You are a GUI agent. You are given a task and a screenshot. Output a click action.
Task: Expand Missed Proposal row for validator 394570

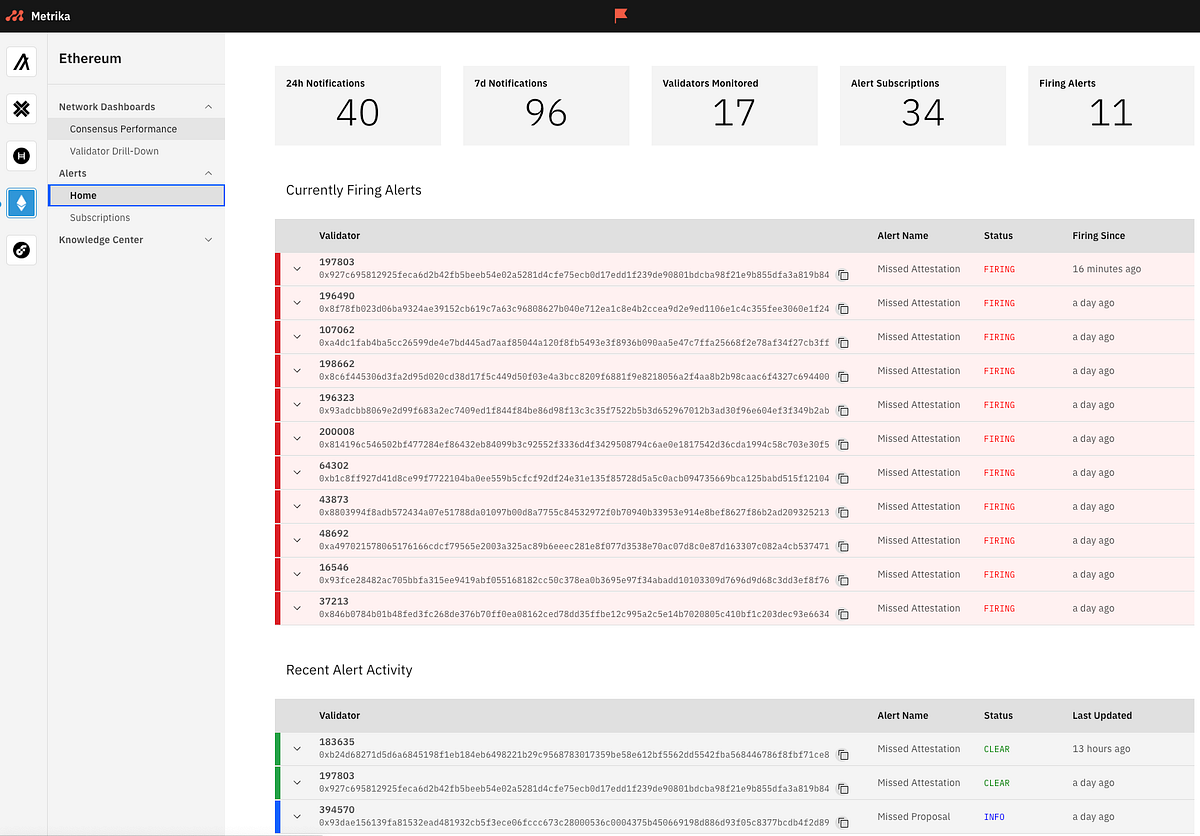point(297,817)
